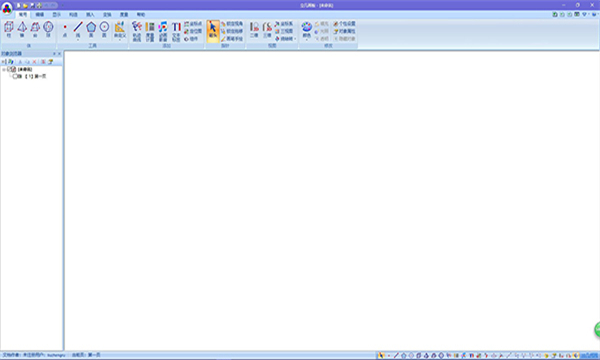Switch to the 变换 (Transform) ribbon tab
The width and height of the screenshot is (600, 360).
[107, 15]
